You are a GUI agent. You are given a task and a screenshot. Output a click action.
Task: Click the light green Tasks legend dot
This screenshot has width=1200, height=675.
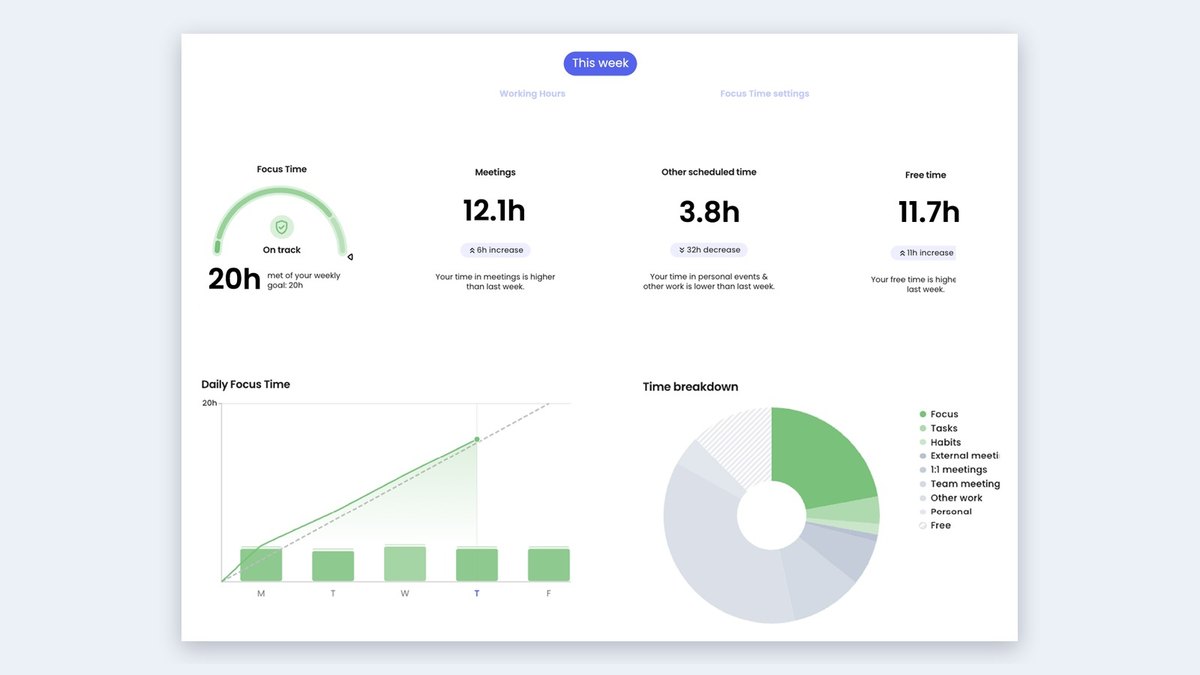(x=922, y=428)
